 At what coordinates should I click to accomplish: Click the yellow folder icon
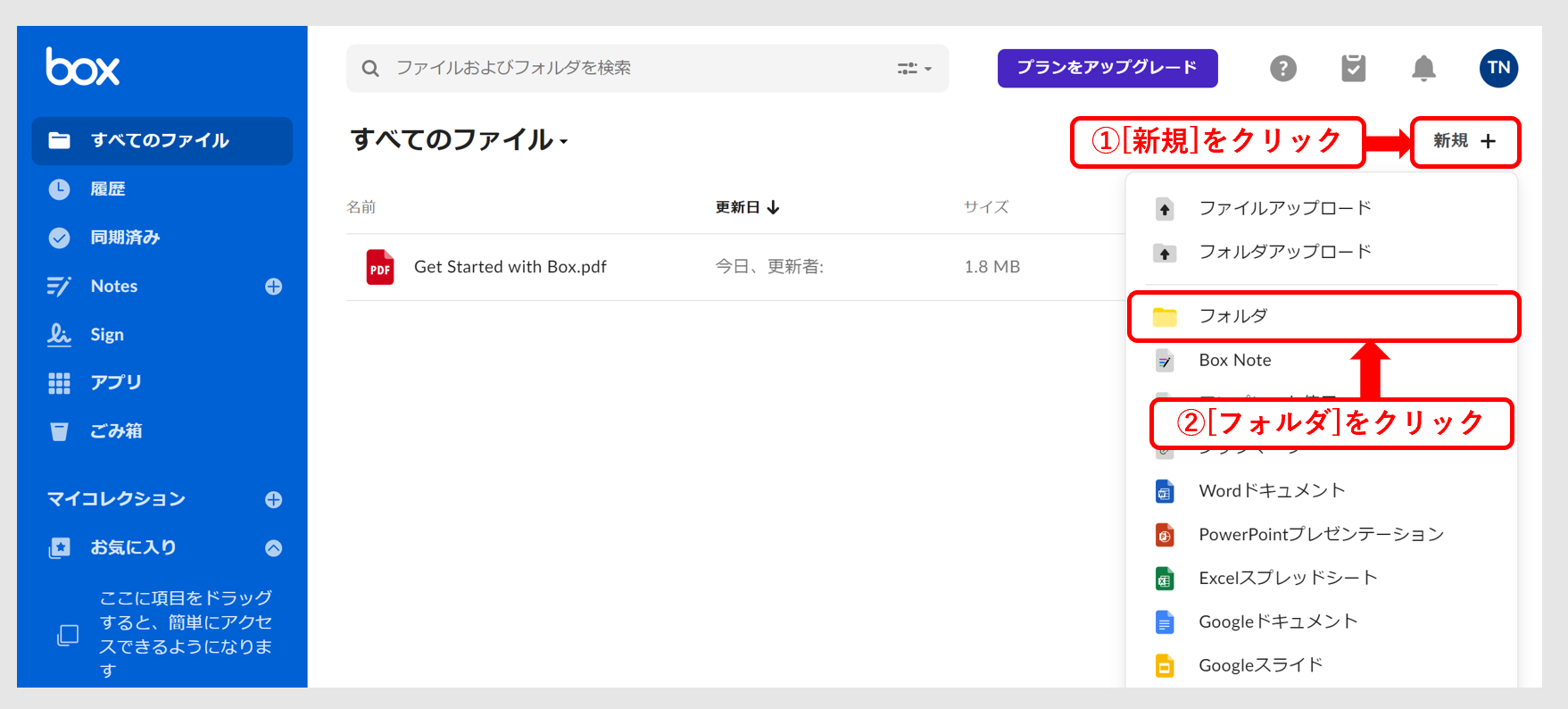point(1165,317)
